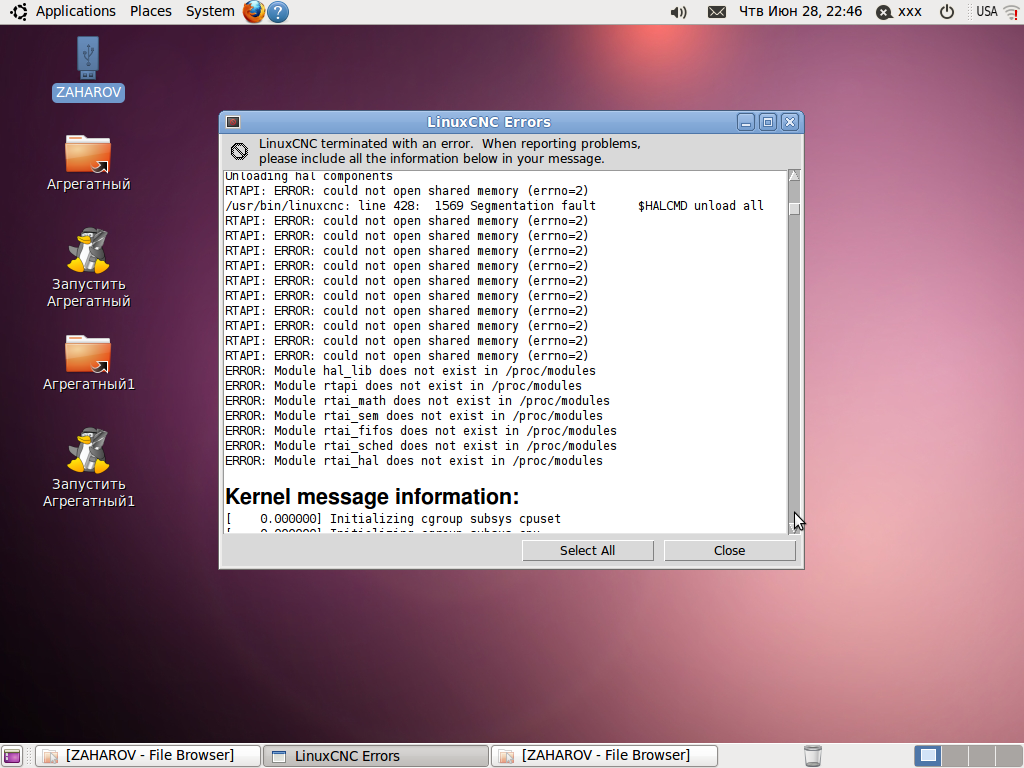Click the 'Module rtai_hal does not exist' line

[414, 461]
